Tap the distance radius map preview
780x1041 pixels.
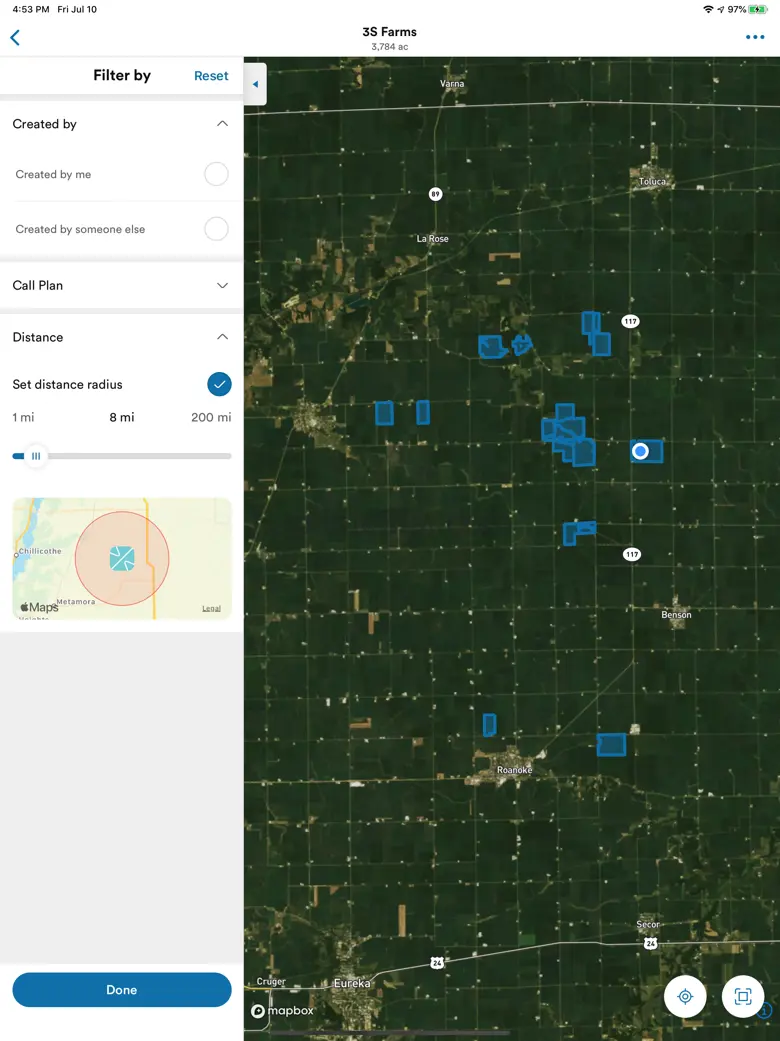click(122, 558)
